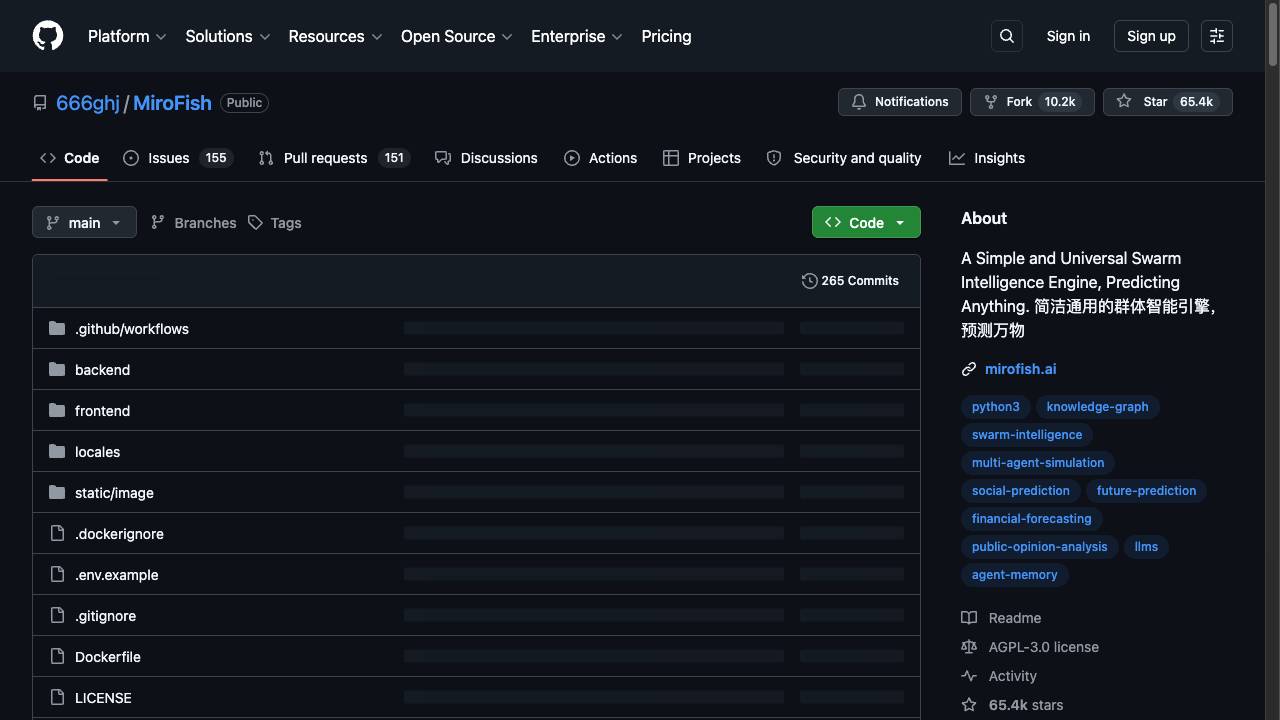The height and width of the screenshot is (720, 1280).
Task: Click the tag icon next to Tags
Action: (256, 222)
